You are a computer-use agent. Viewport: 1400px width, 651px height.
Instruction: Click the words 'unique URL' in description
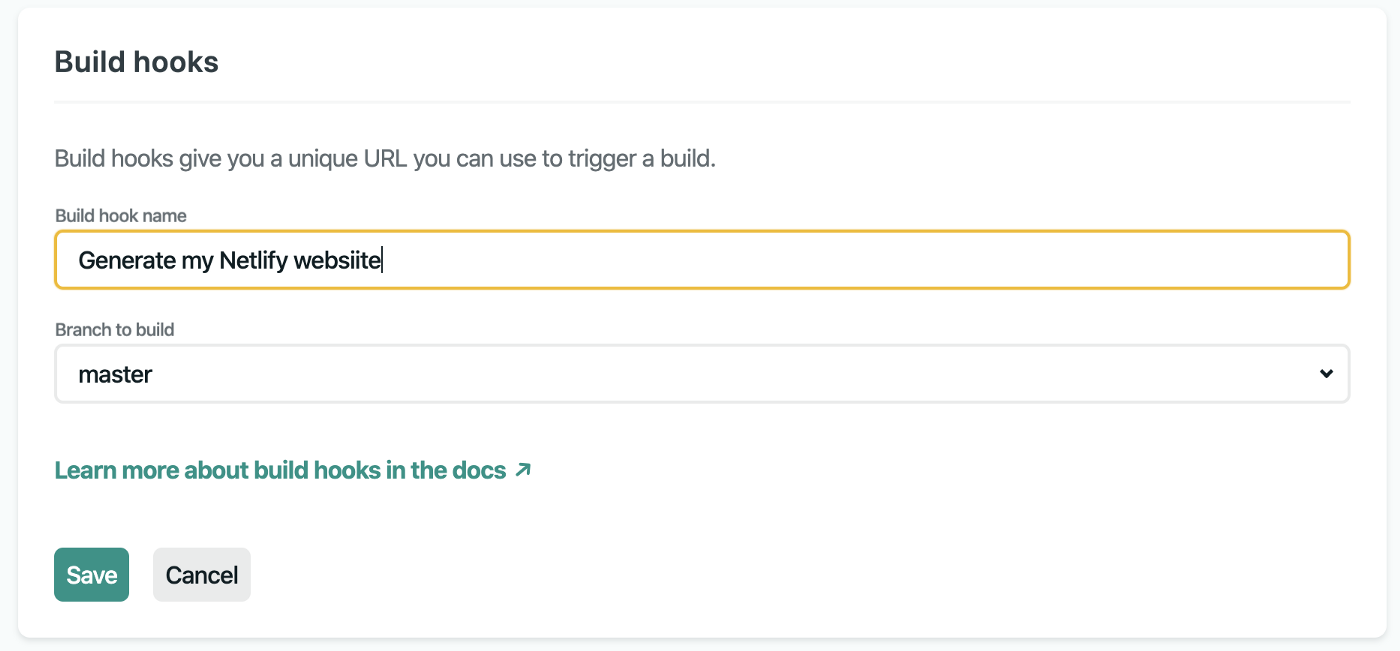(349, 159)
